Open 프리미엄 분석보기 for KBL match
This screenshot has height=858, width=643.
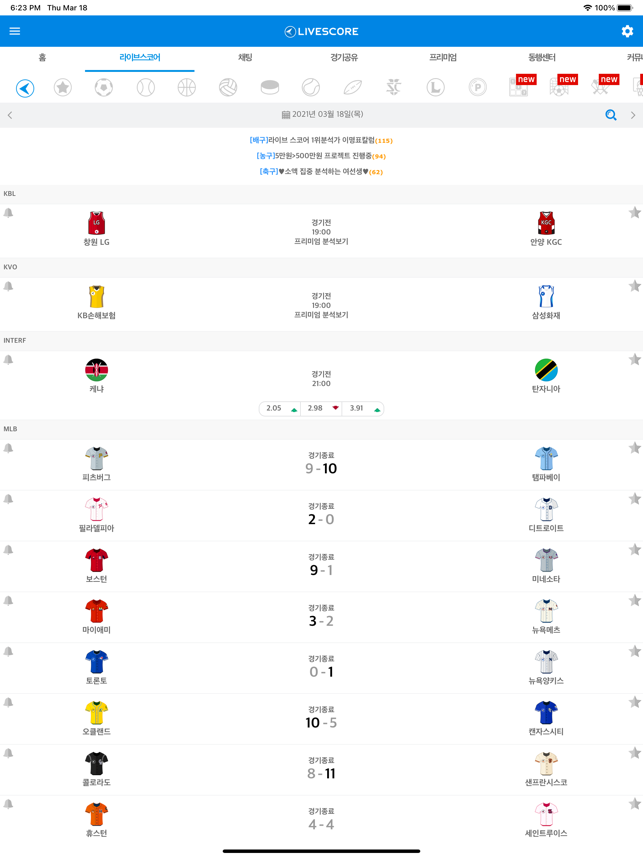[321, 241]
